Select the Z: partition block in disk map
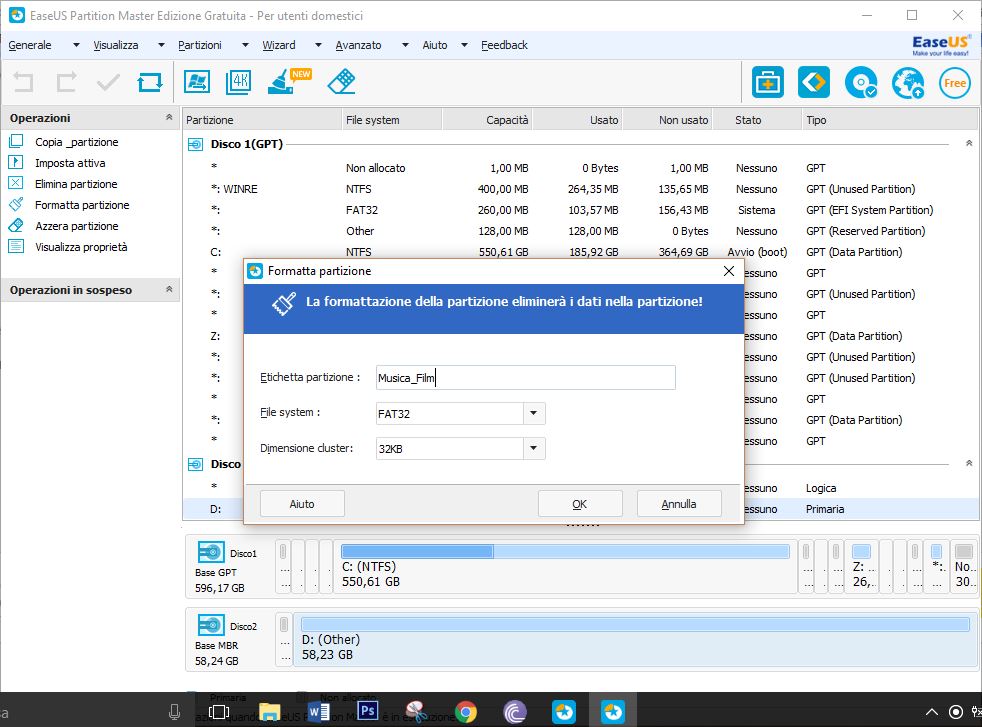Image resolution: width=982 pixels, height=727 pixels. [862, 566]
